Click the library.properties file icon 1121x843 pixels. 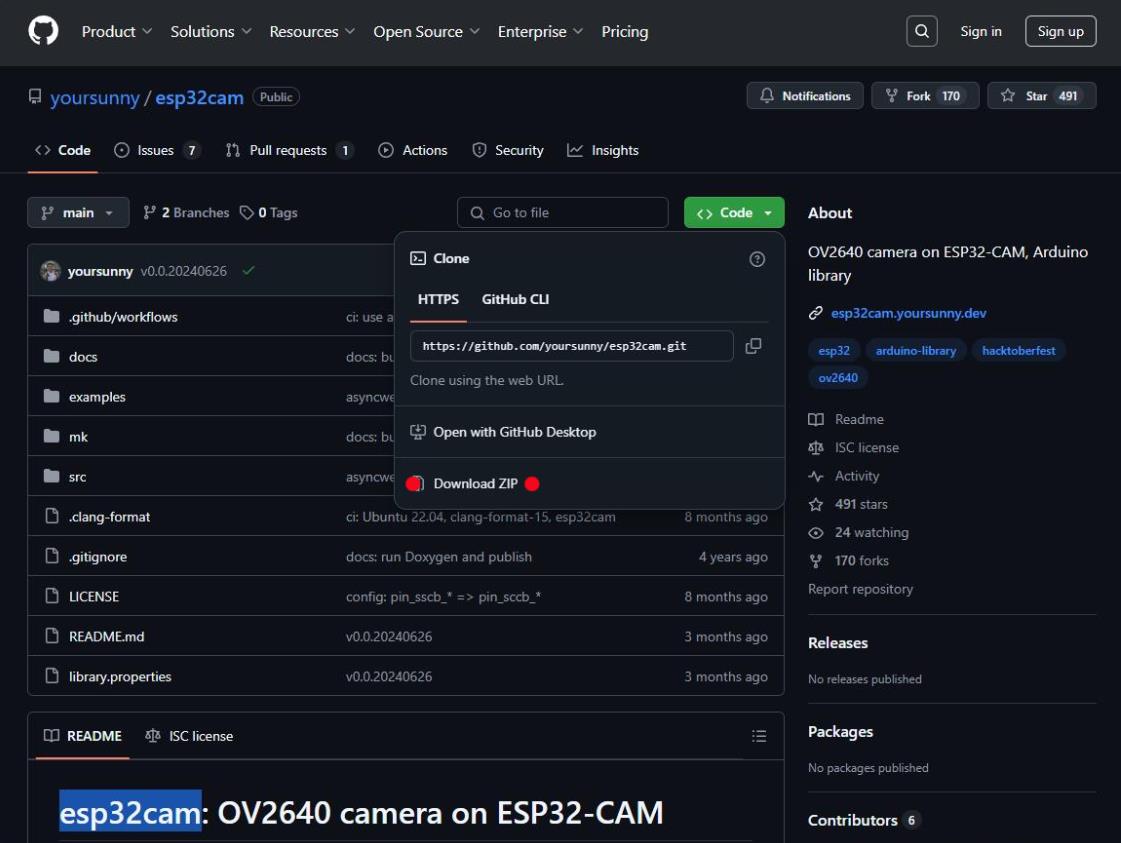tap(51, 676)
